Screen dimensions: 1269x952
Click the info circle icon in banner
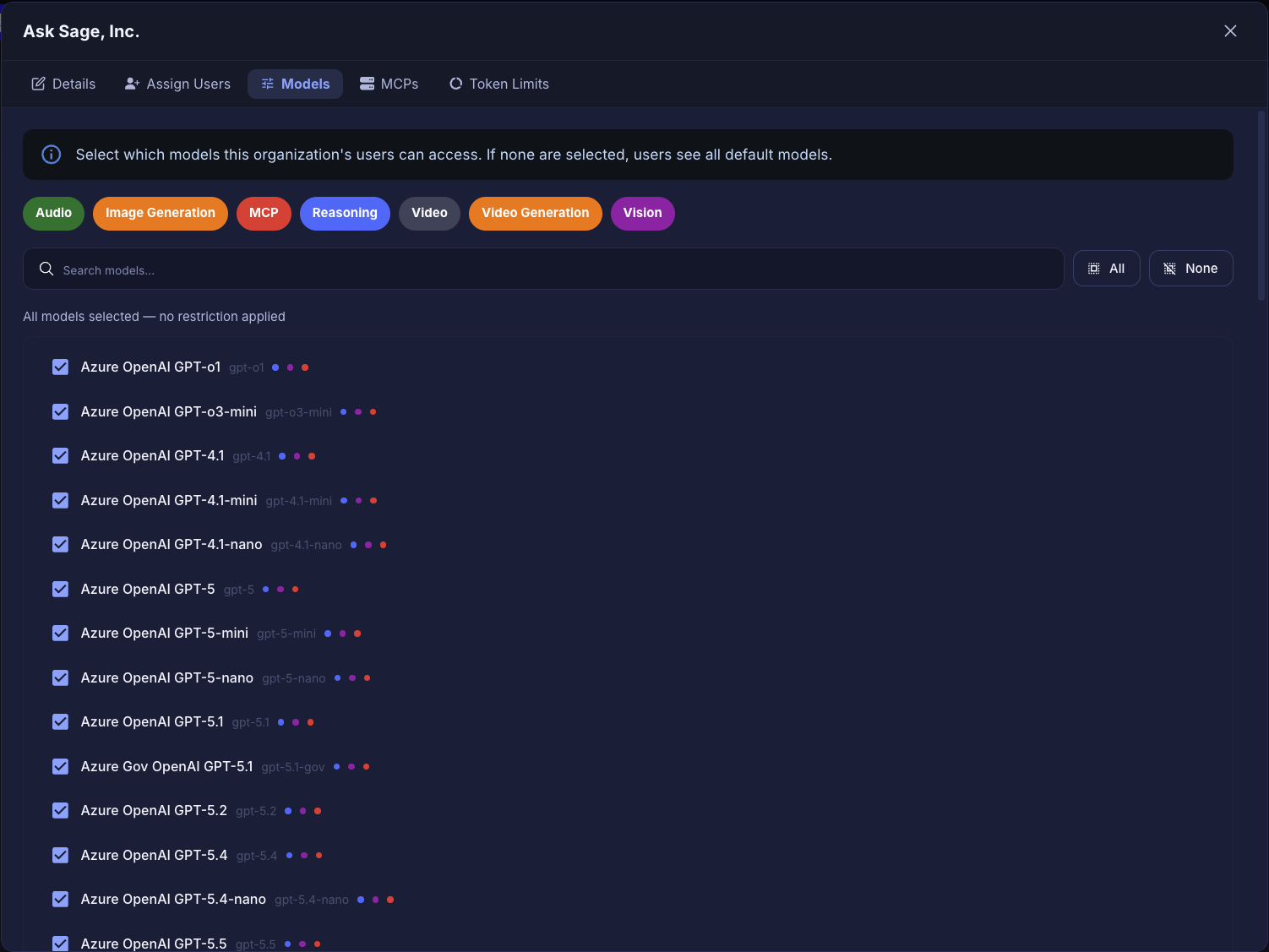tap(52, 155)
